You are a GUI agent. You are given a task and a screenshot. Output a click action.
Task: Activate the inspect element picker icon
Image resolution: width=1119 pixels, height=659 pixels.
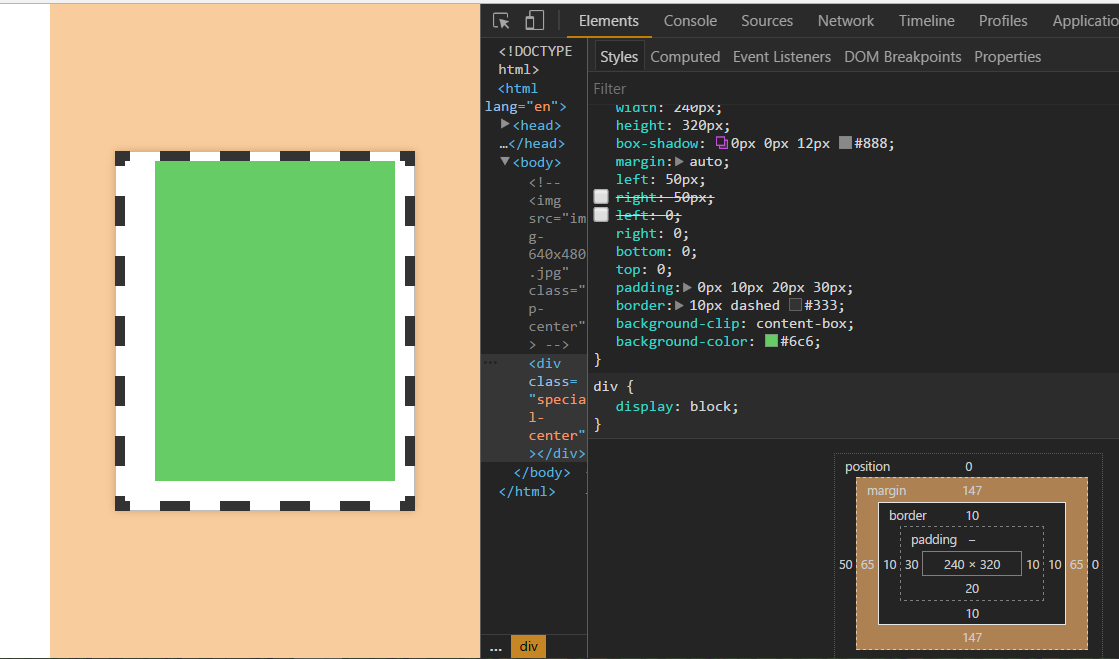click(x=502, y=21)
